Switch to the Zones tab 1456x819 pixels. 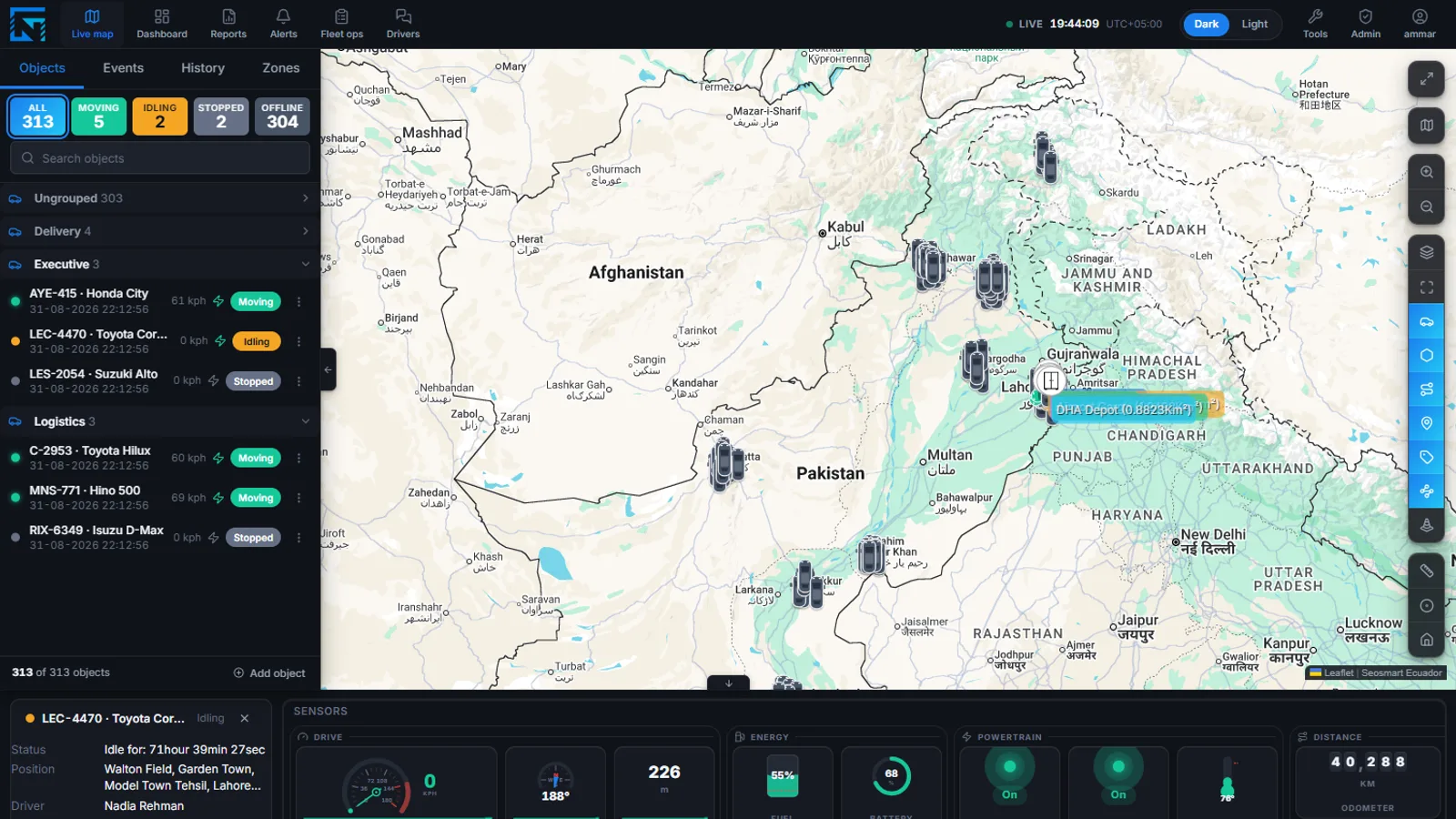(280, 68)
